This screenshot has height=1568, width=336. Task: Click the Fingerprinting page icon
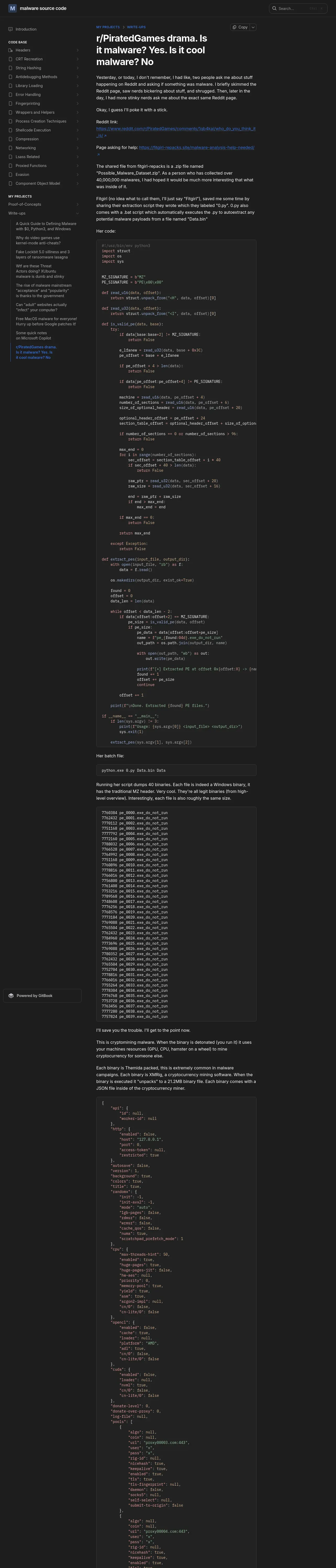pos(10,103)
